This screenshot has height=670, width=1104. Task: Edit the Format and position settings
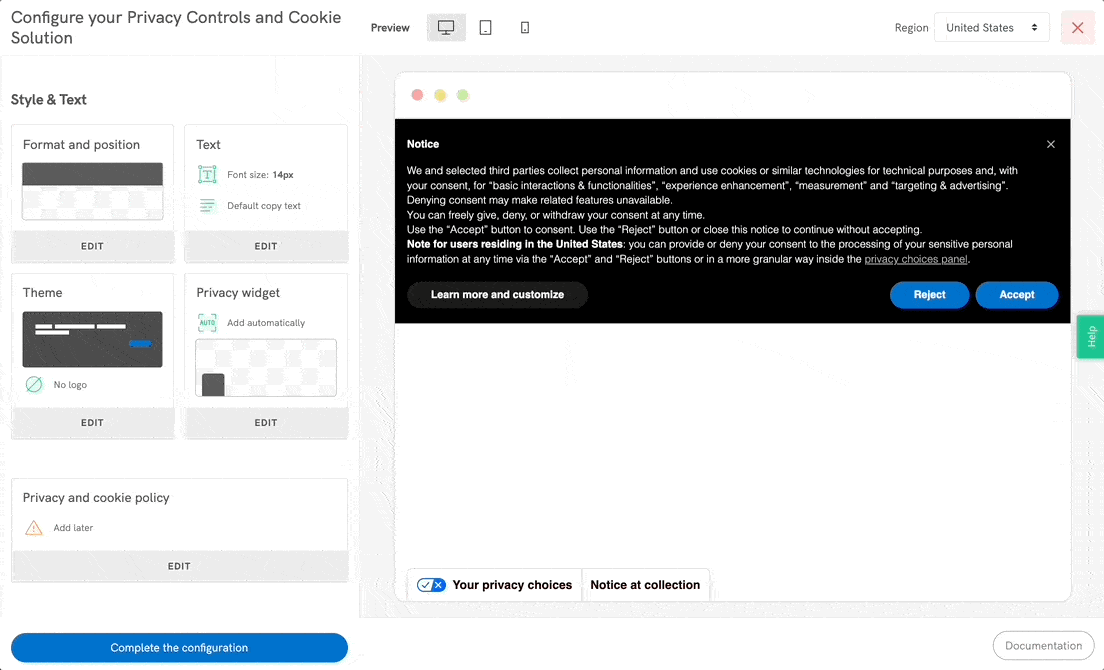pyautogui.click(x=92, y=246)
